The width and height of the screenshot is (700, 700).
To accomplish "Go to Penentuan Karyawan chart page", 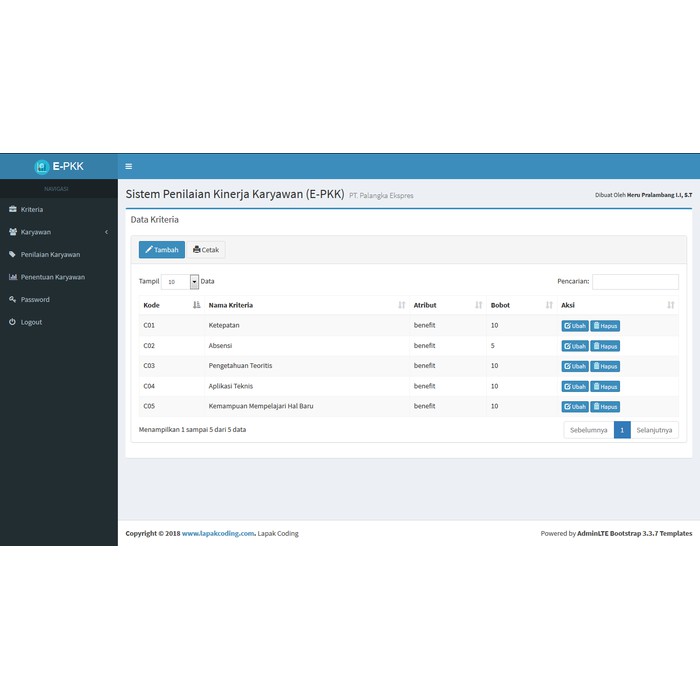I will coord(52,277).
